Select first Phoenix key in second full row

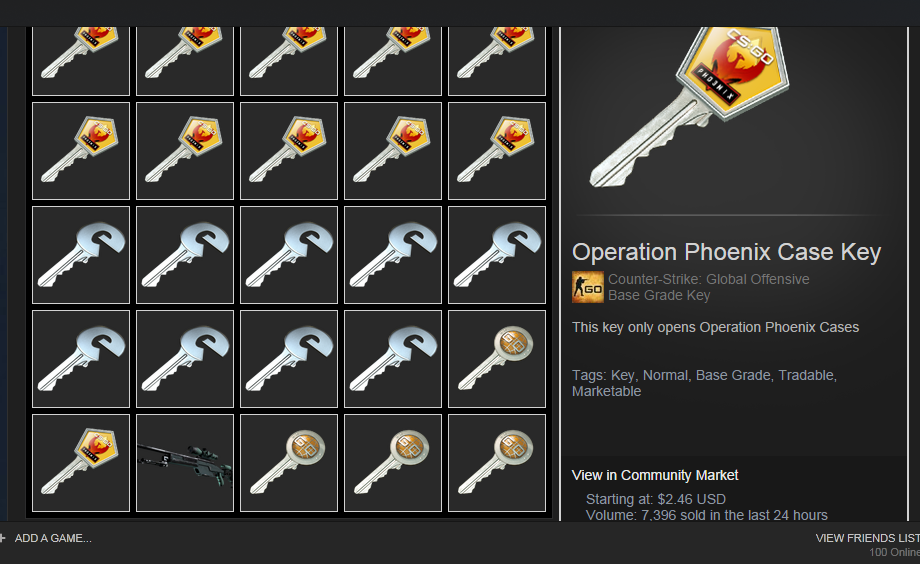(81, 151)
